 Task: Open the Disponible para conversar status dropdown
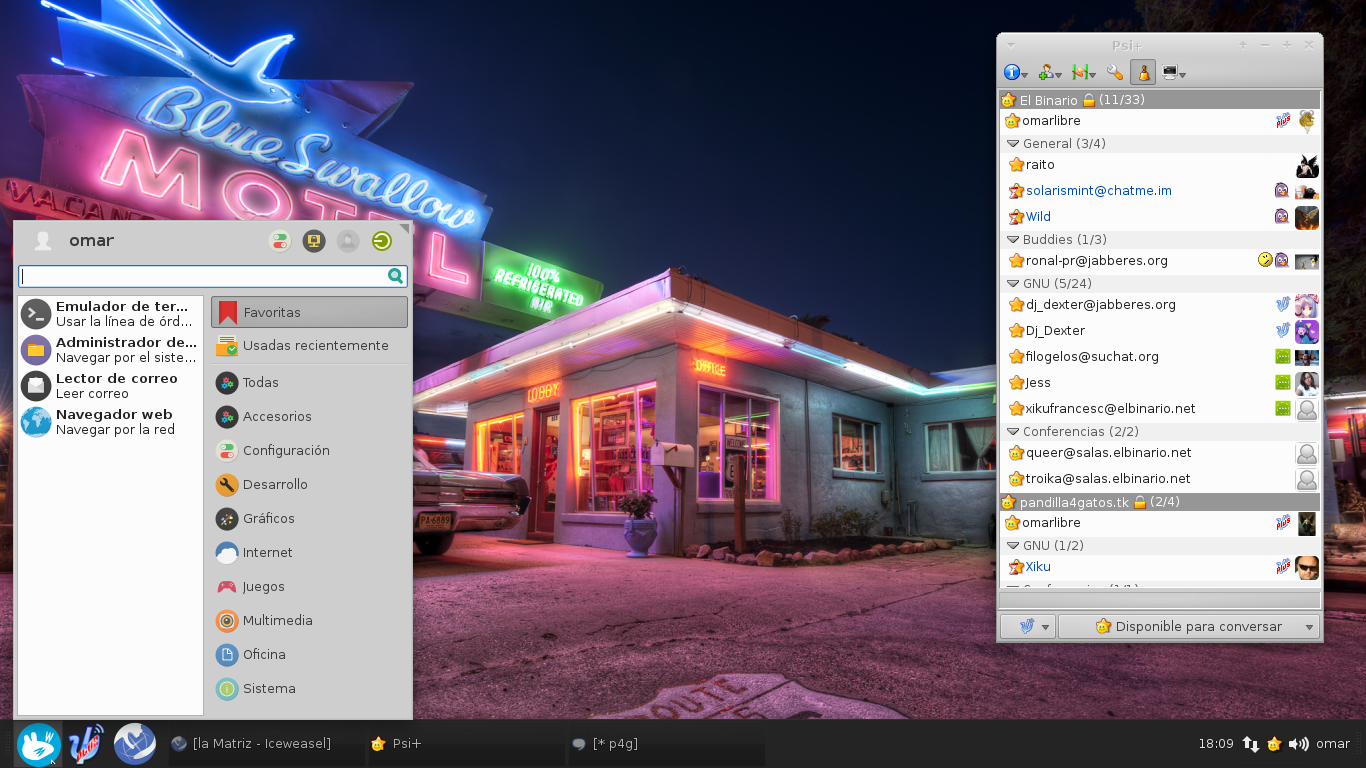(1189, 627)
